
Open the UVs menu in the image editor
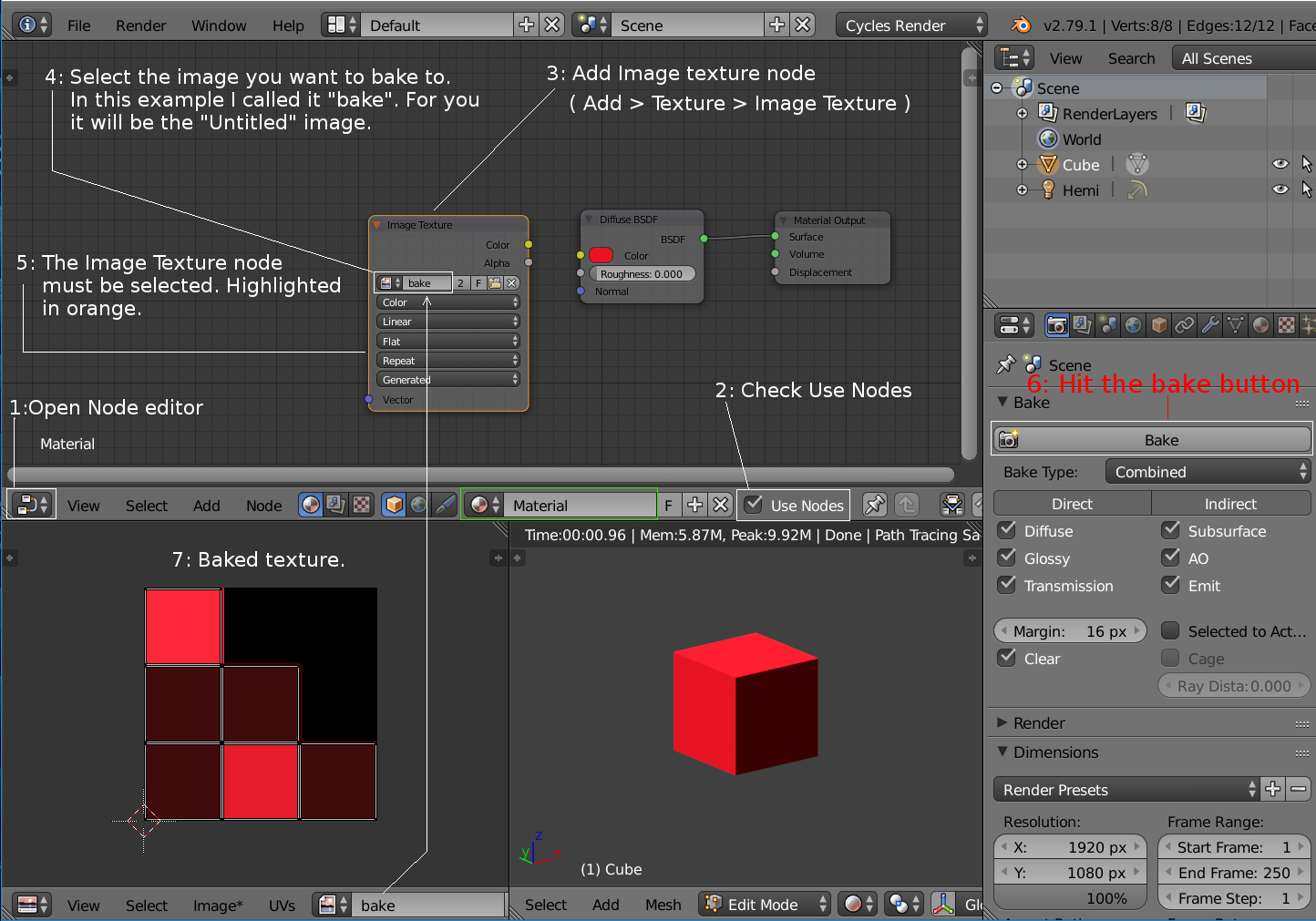[282, 906]
